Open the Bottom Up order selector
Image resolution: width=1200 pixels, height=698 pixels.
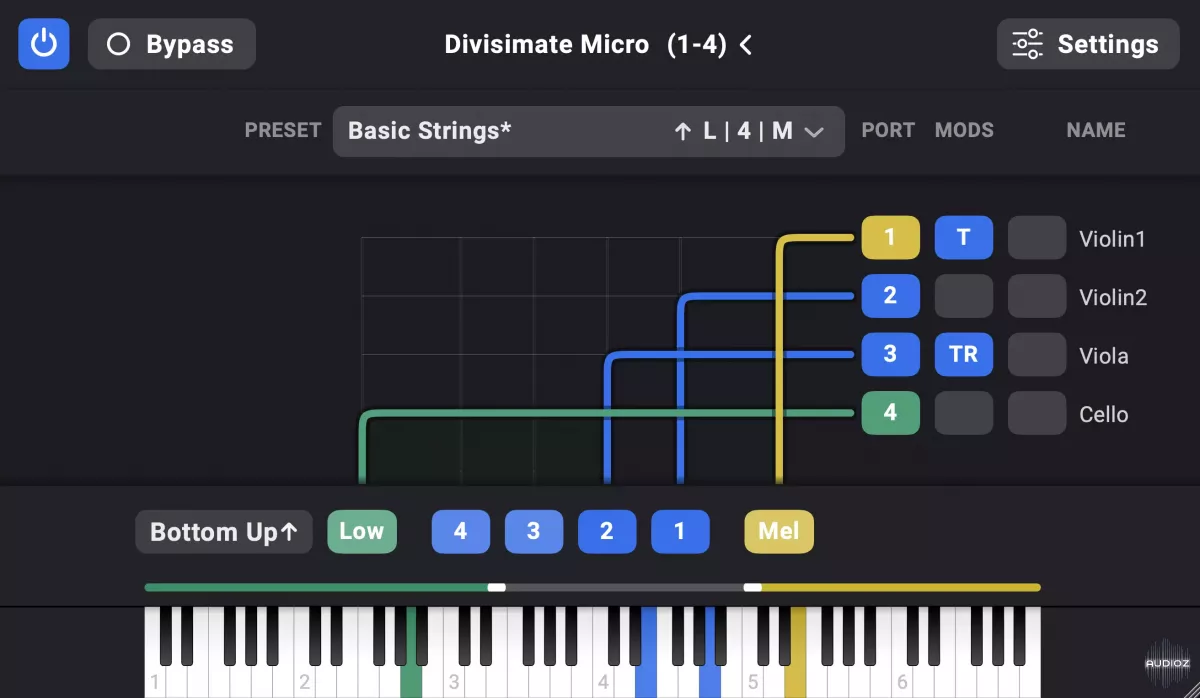(224, 532)
